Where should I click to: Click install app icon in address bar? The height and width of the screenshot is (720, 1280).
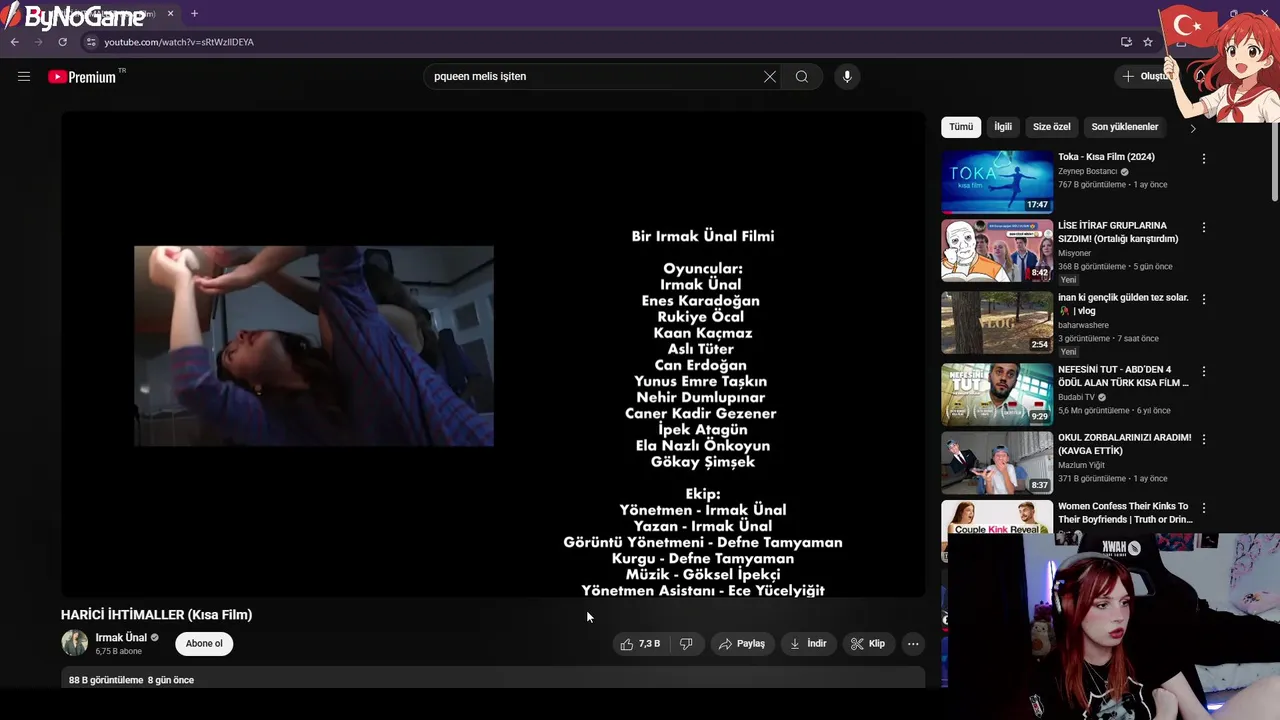(x=1126, y=42)
